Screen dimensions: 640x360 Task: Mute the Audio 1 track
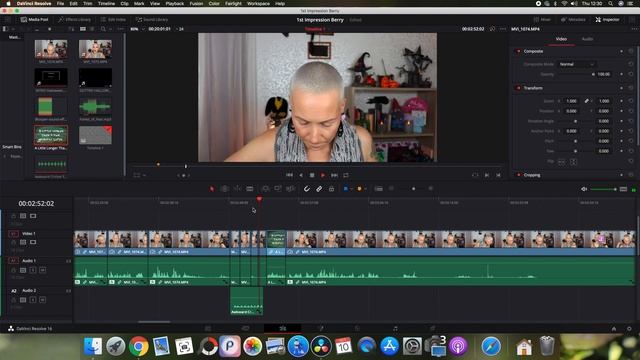(x=42, y=270)
